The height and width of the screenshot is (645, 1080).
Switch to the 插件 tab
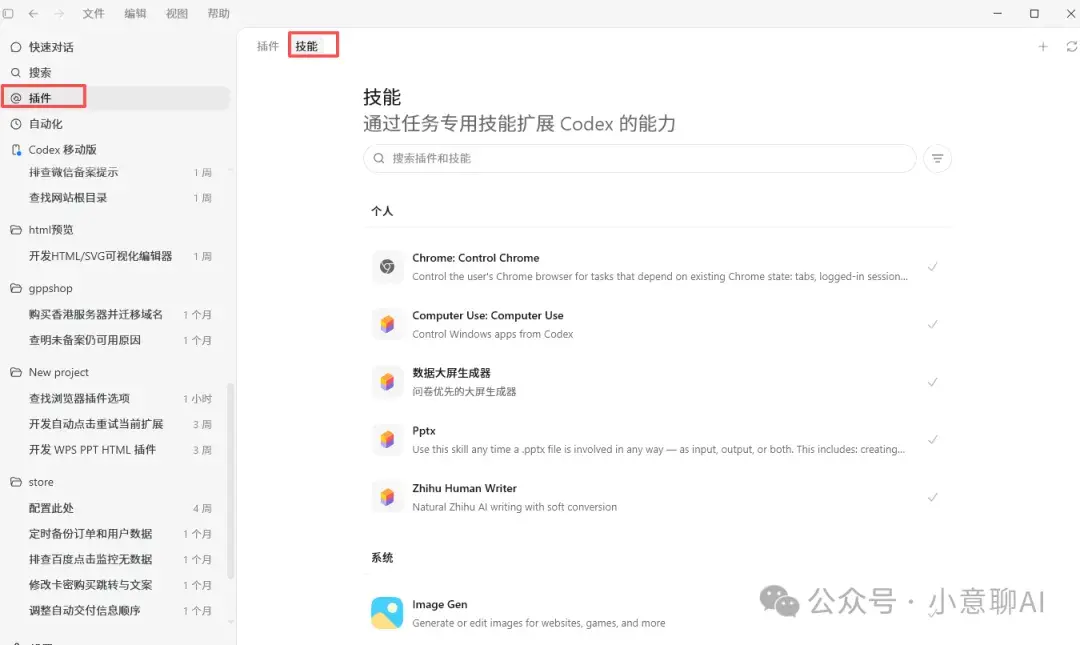tap(267, 45)
